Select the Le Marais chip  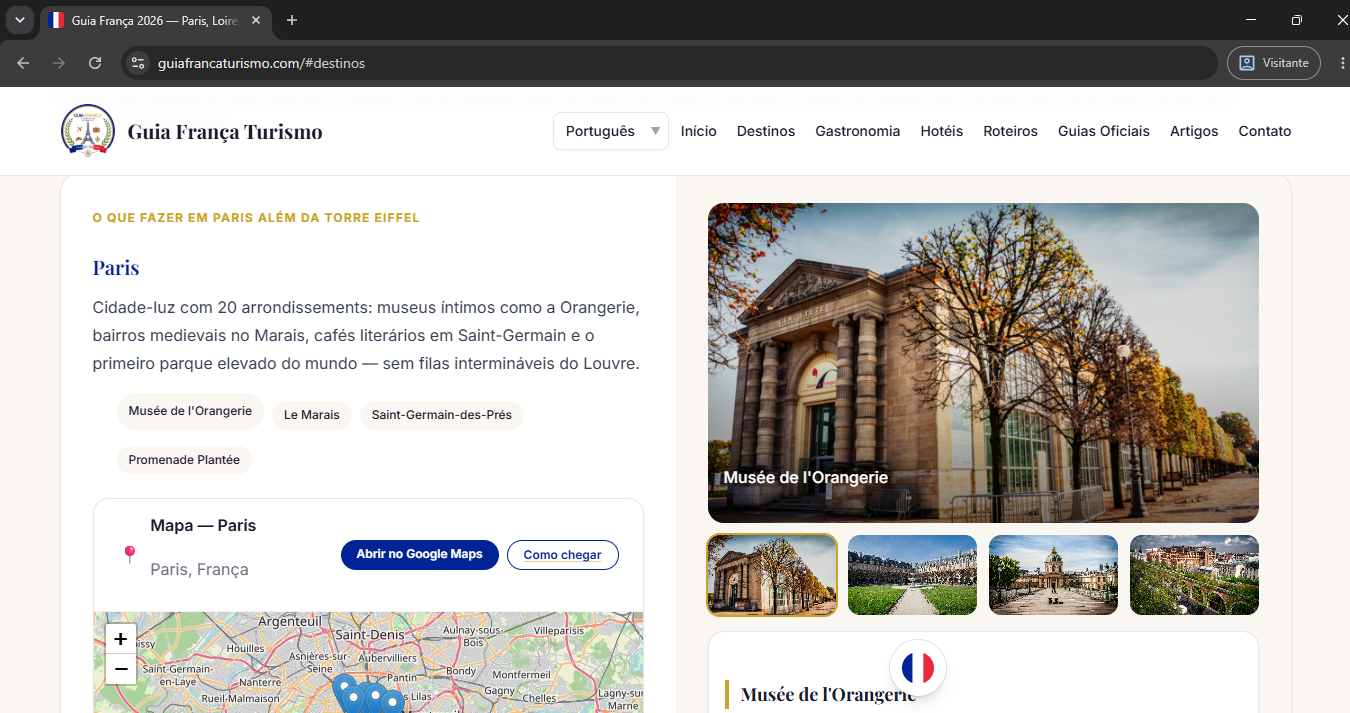click(x=312, y=415)
